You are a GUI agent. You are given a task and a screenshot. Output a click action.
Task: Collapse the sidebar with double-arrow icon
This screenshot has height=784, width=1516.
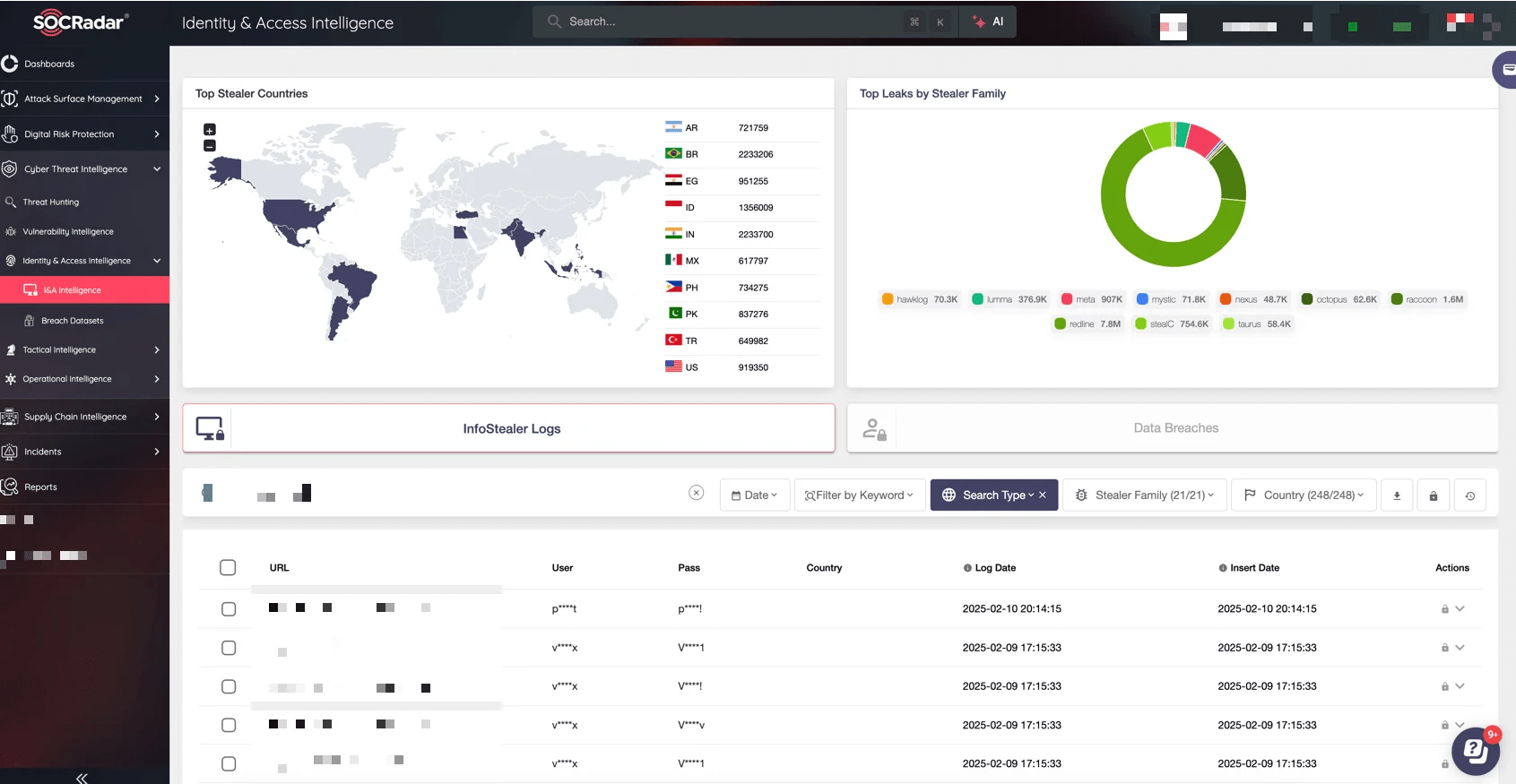tap(82, 778)
